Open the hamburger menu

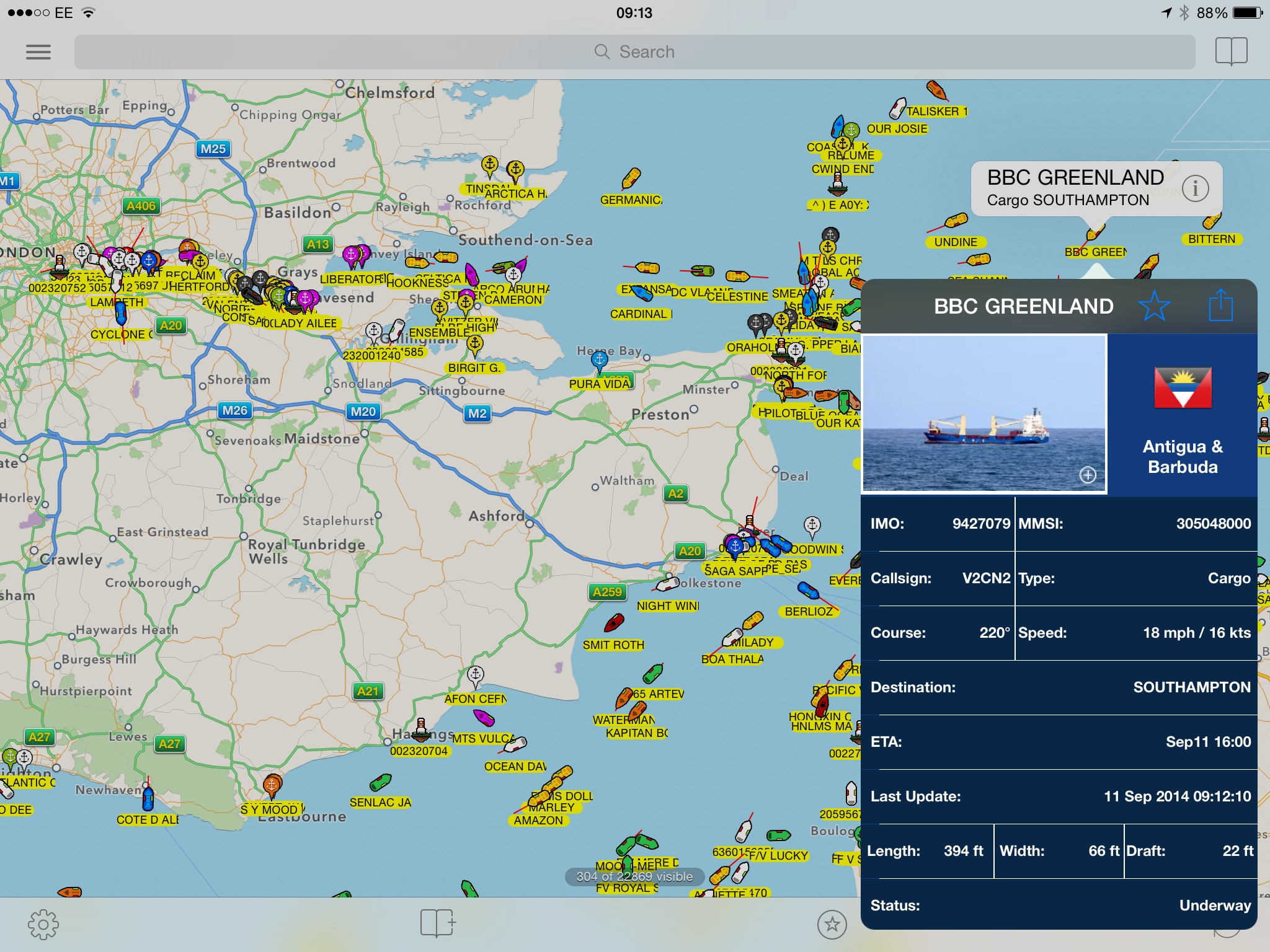(38, 52)
